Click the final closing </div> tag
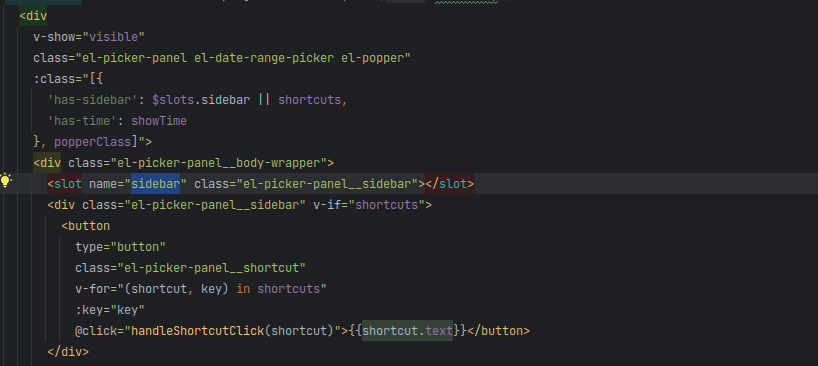Image resolution: width=818 pixels, height=366 pixels. [x=68, y=351]
